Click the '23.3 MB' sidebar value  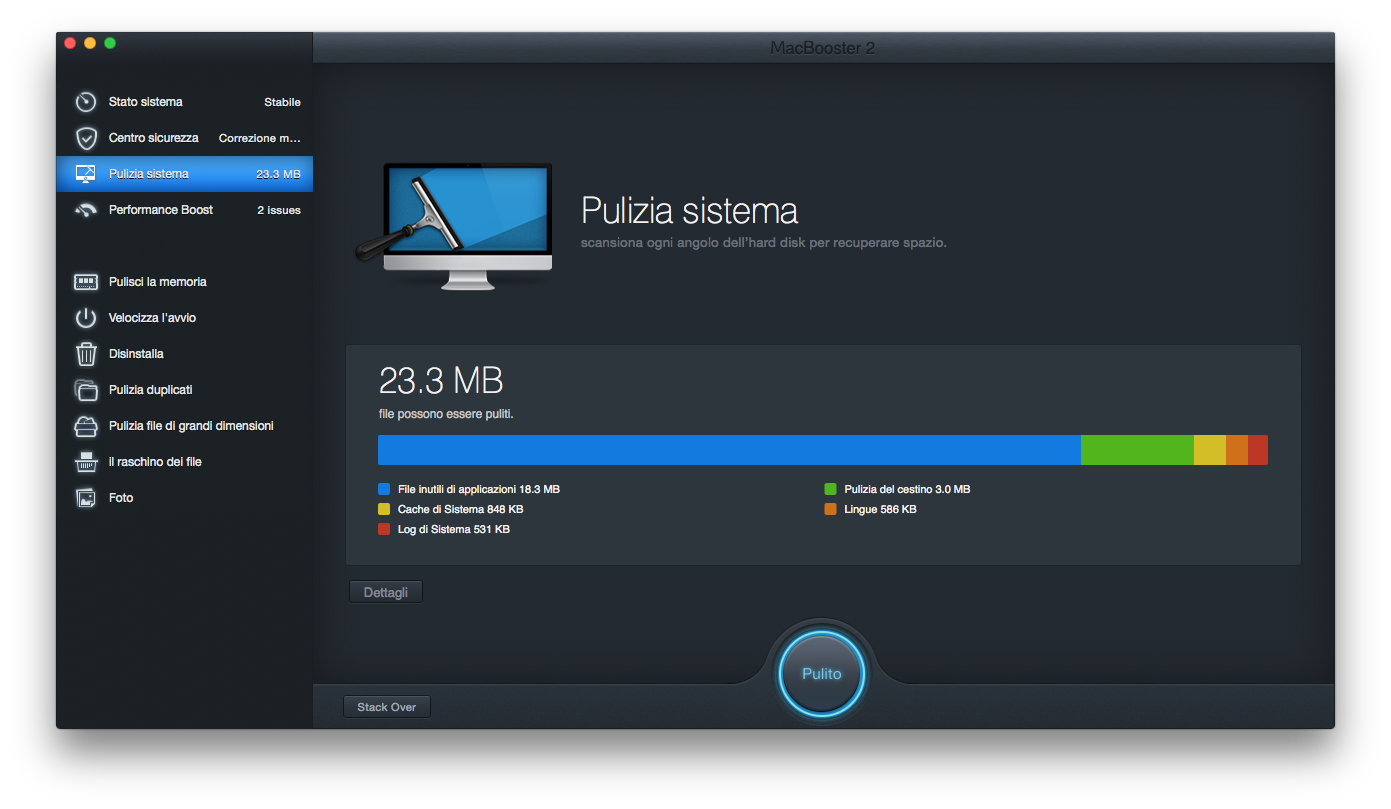coord(278,174)
